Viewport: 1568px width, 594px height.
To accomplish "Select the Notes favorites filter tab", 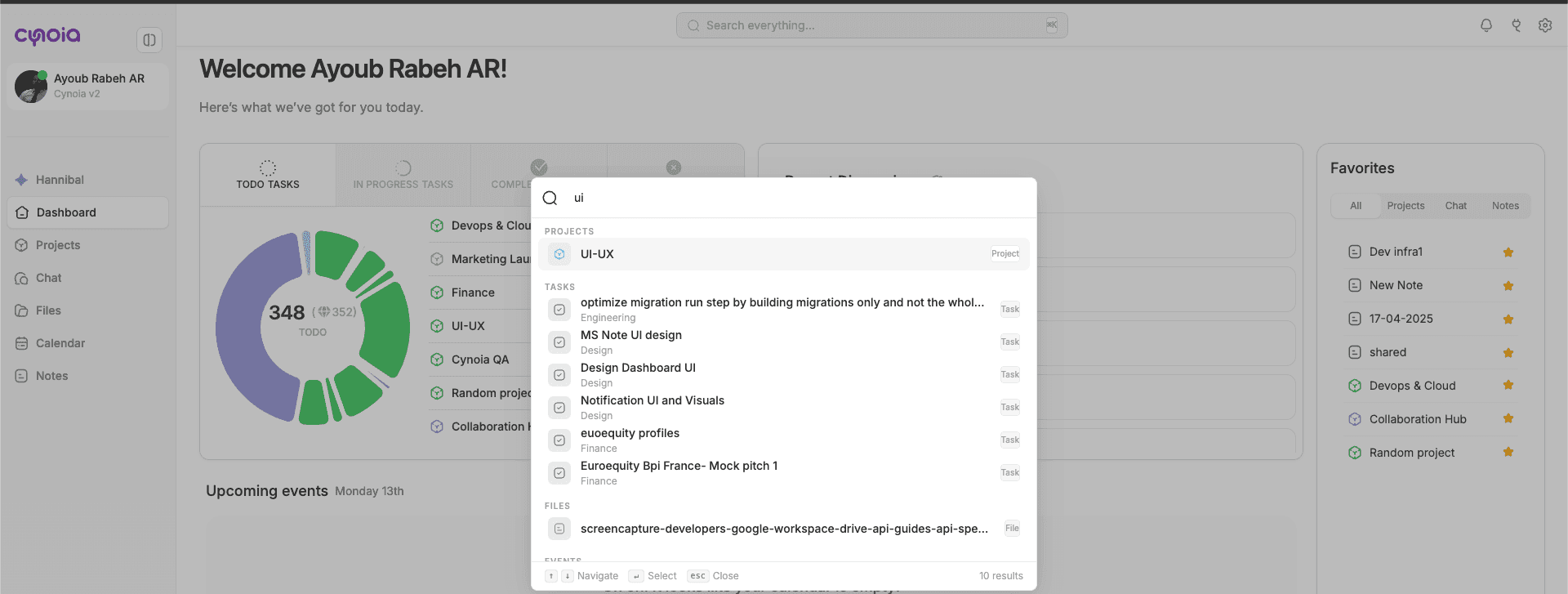I will point(1505,206).
